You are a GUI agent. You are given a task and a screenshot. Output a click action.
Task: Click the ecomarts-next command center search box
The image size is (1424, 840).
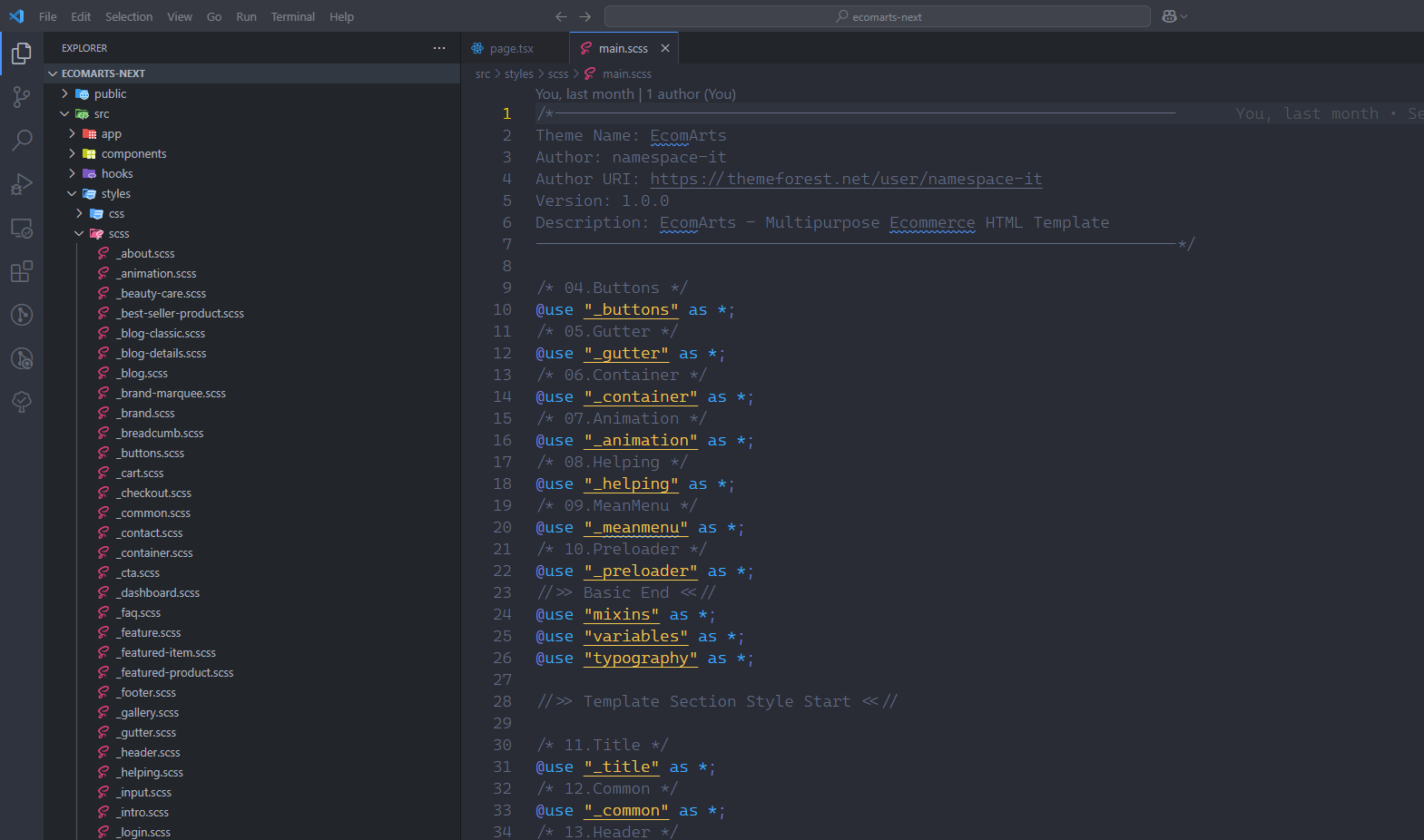(877, 16)
